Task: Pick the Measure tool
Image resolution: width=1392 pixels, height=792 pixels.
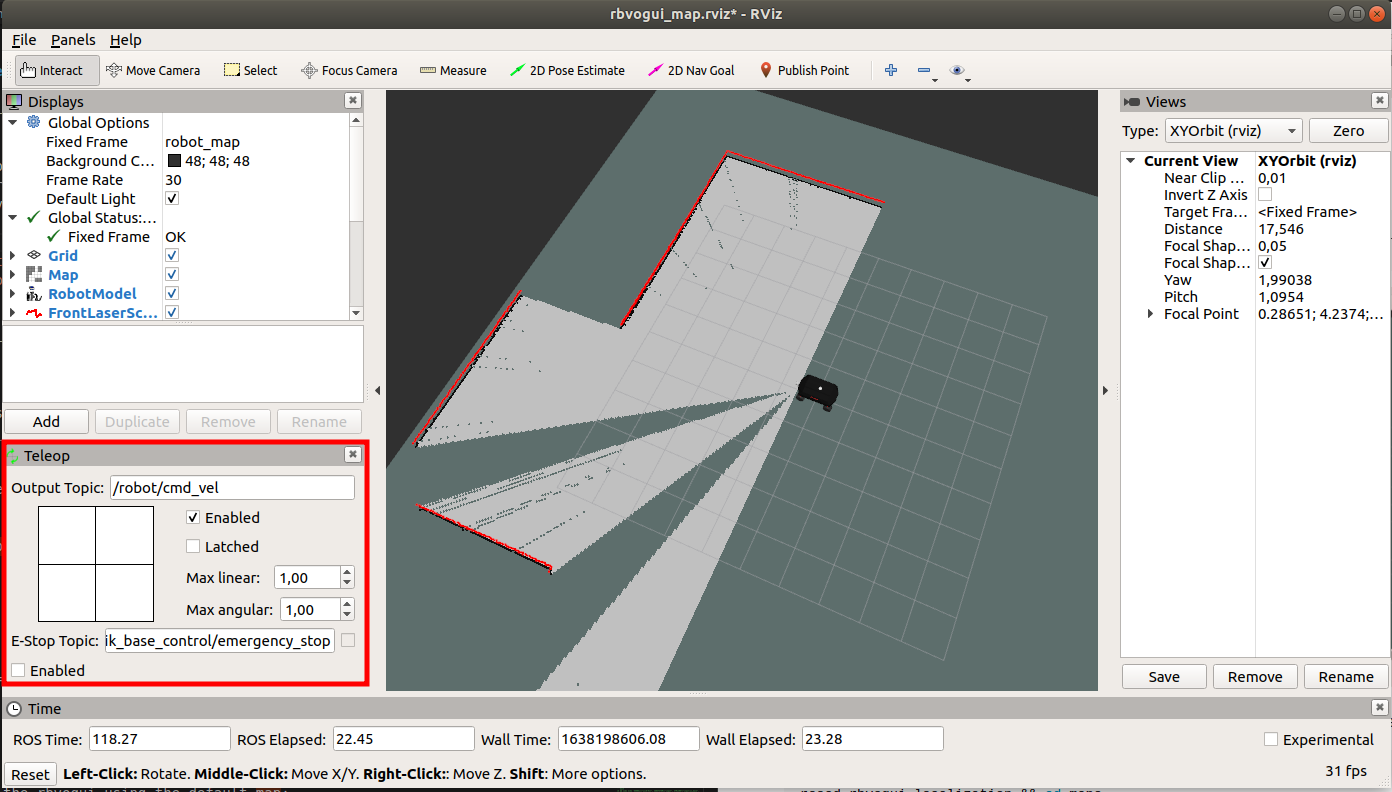Action: pyautogui.click(x=453, y=70)
